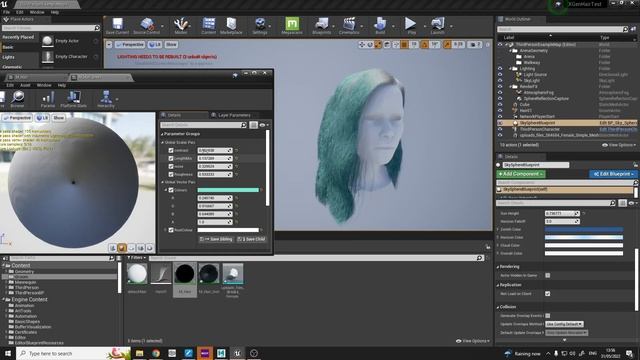Open File Explorer from the taskbar

tap(139, 353)
